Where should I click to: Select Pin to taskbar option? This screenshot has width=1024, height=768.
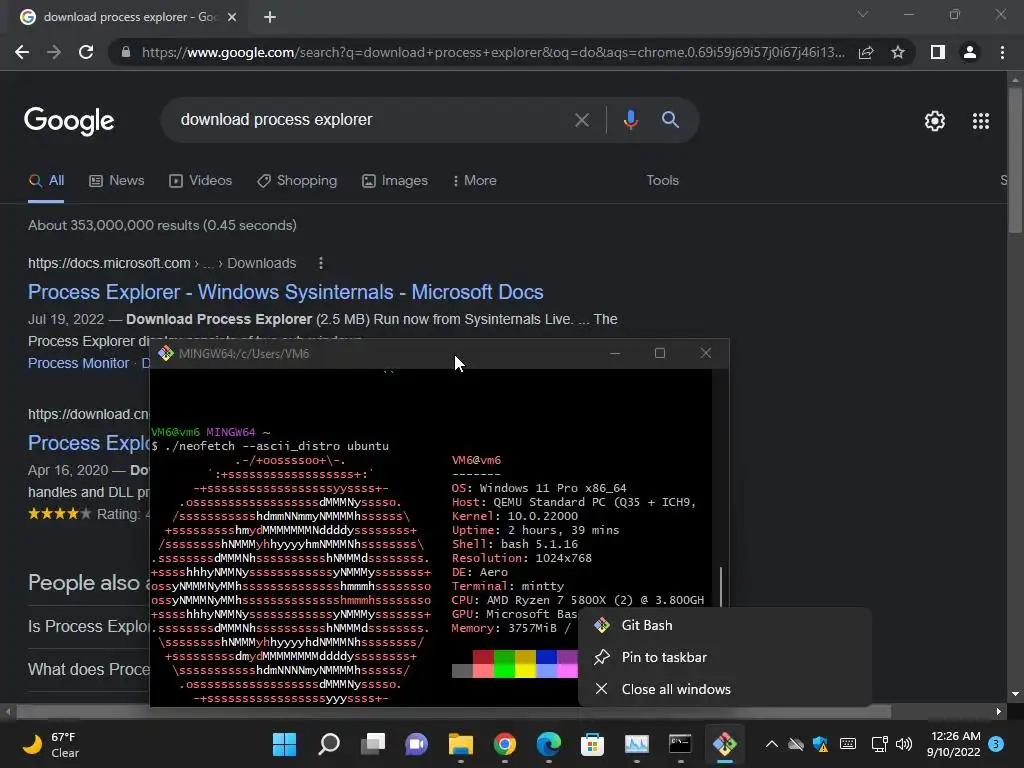click(x=725, y=658)
